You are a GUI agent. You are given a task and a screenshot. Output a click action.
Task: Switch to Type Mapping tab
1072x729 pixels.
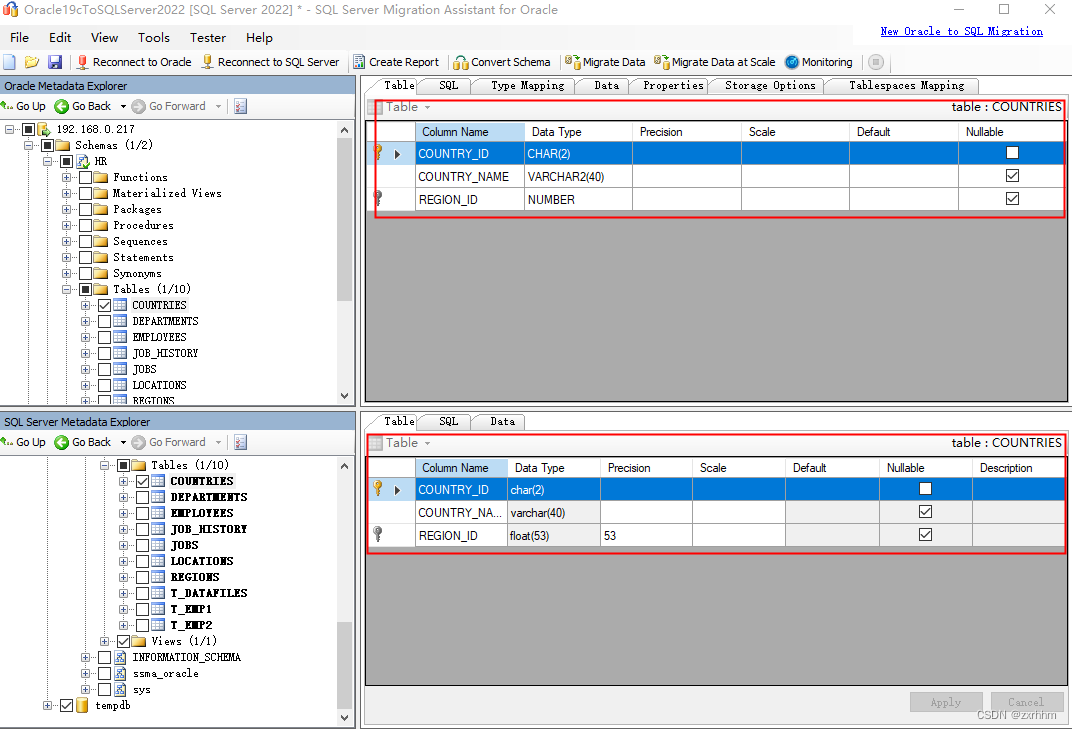point(528,85)
